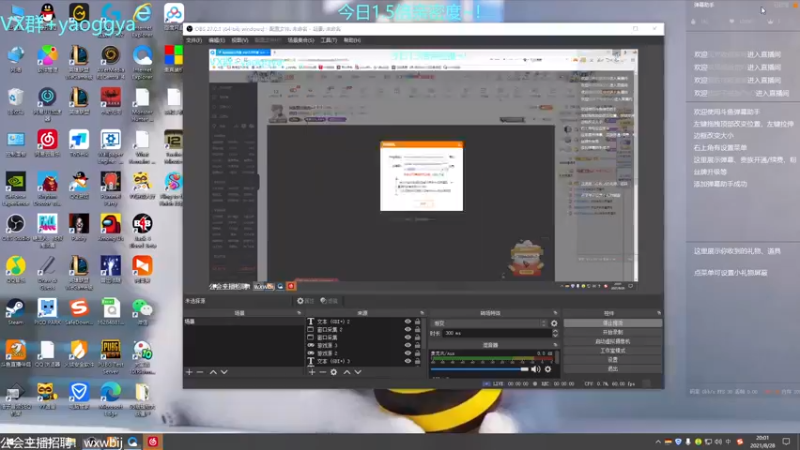This screenshot has width=800, height=450.
Task: Open the Recycle Bin on desktop
Action: [x=15, y=101]
